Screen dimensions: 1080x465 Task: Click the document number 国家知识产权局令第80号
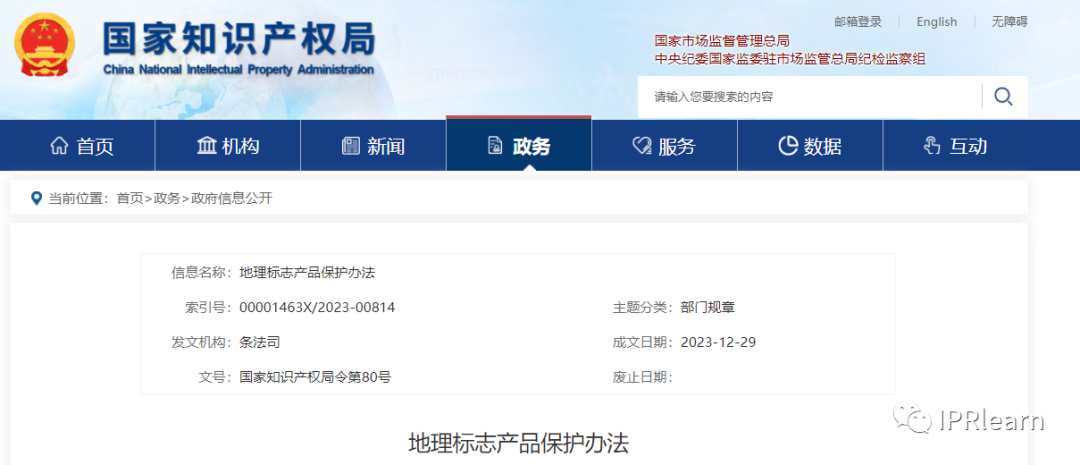tap(315, 377)
